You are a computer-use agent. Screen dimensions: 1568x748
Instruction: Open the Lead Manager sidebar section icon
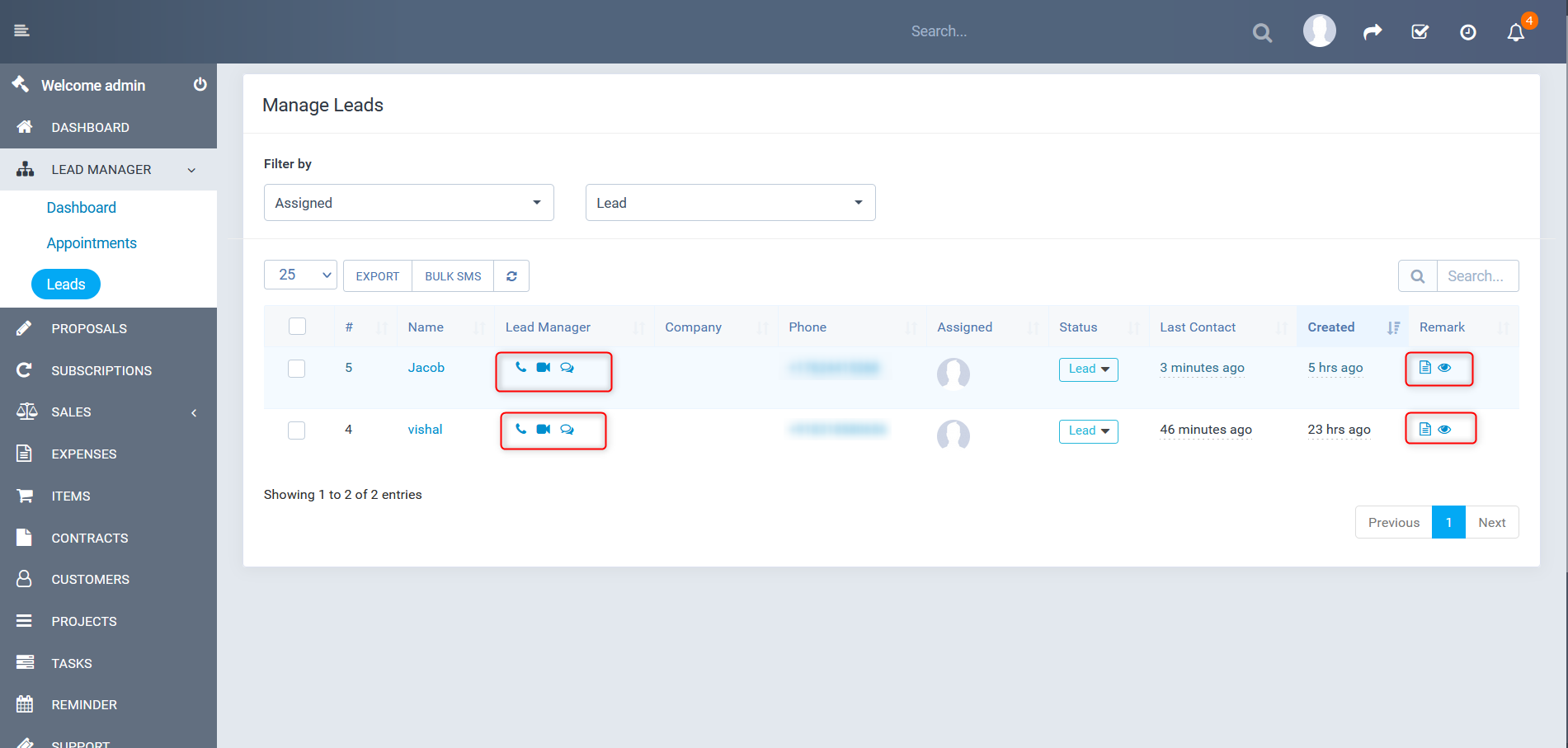(x=25, y=169)
